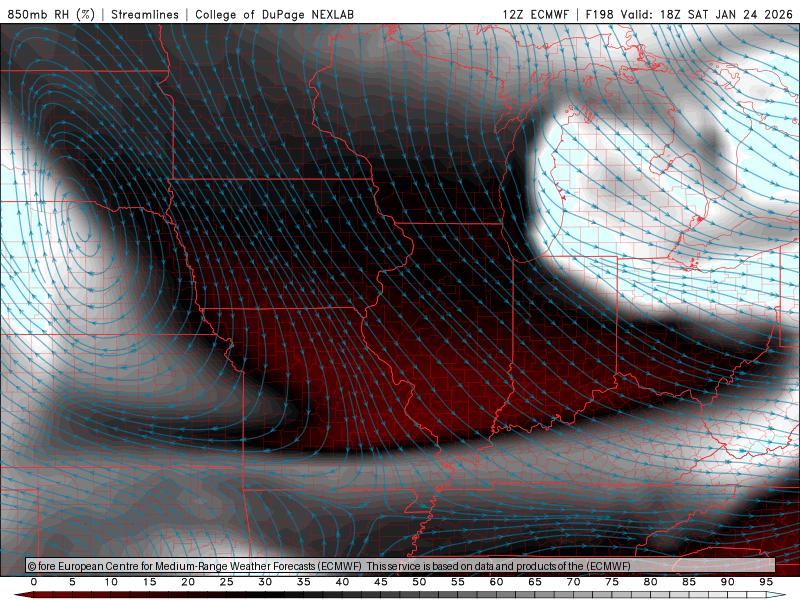This screenshot has width=800, height=600.
Task: Click the '60' value on RH scale
Action: click(496, 582)
